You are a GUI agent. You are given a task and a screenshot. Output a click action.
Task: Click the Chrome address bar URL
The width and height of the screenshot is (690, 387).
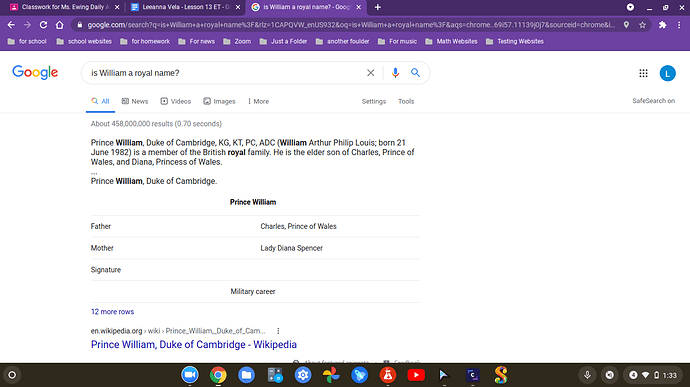pyautogui.click(x=351, y=25)
